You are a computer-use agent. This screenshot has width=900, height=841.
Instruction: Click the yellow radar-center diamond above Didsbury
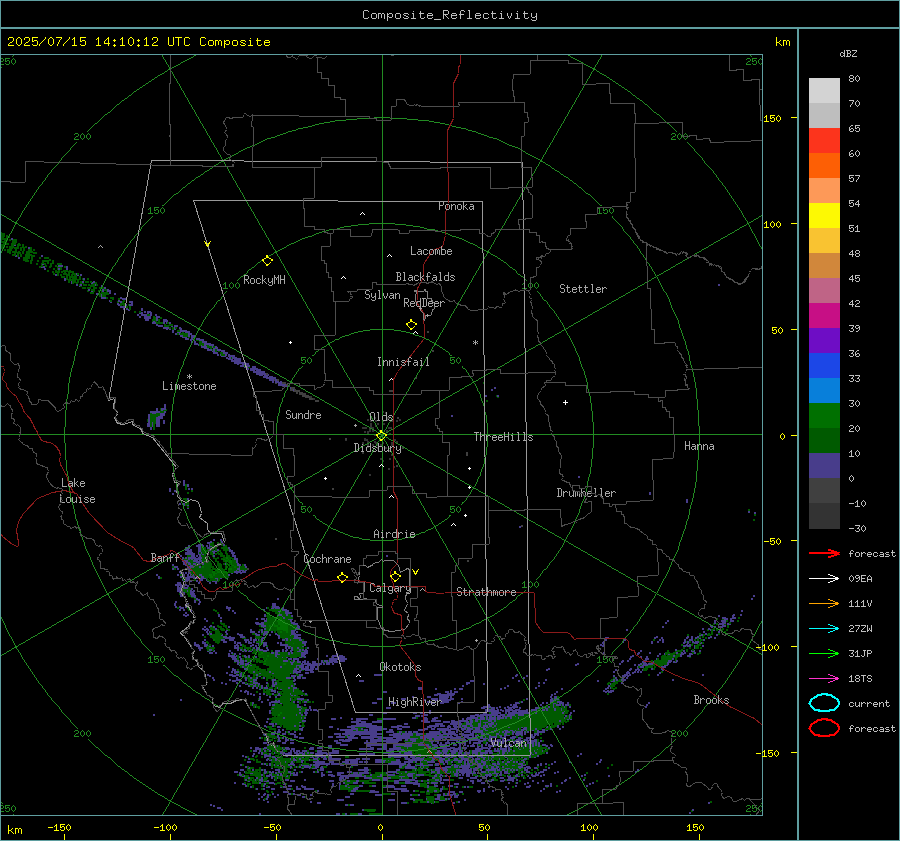click(x=381, y=436)
